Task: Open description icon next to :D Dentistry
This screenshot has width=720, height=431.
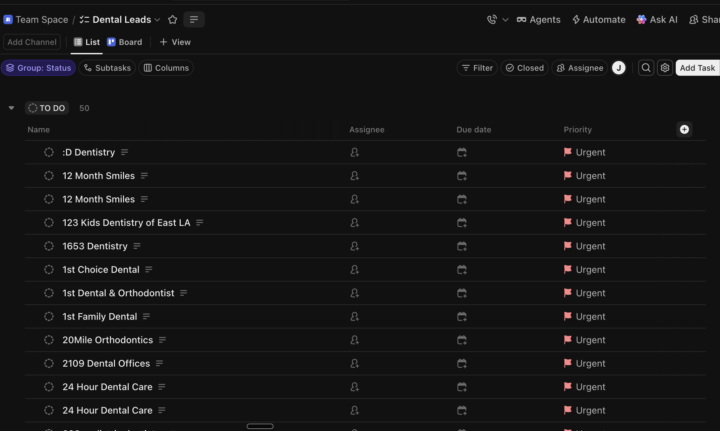Action: (x=124, y=152)
